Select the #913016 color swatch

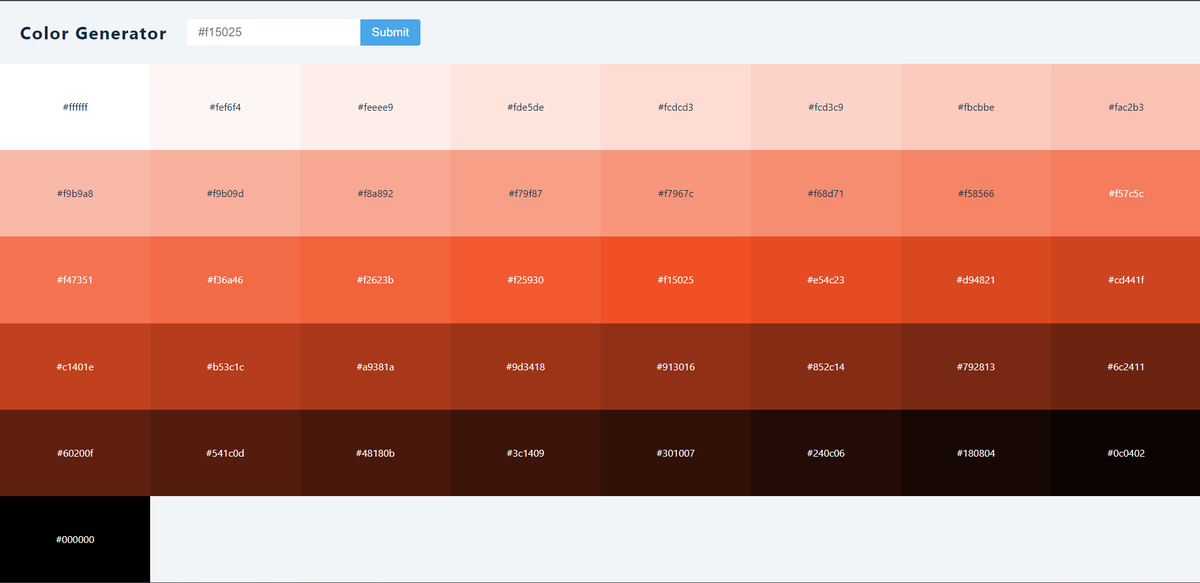coord(675,366)
